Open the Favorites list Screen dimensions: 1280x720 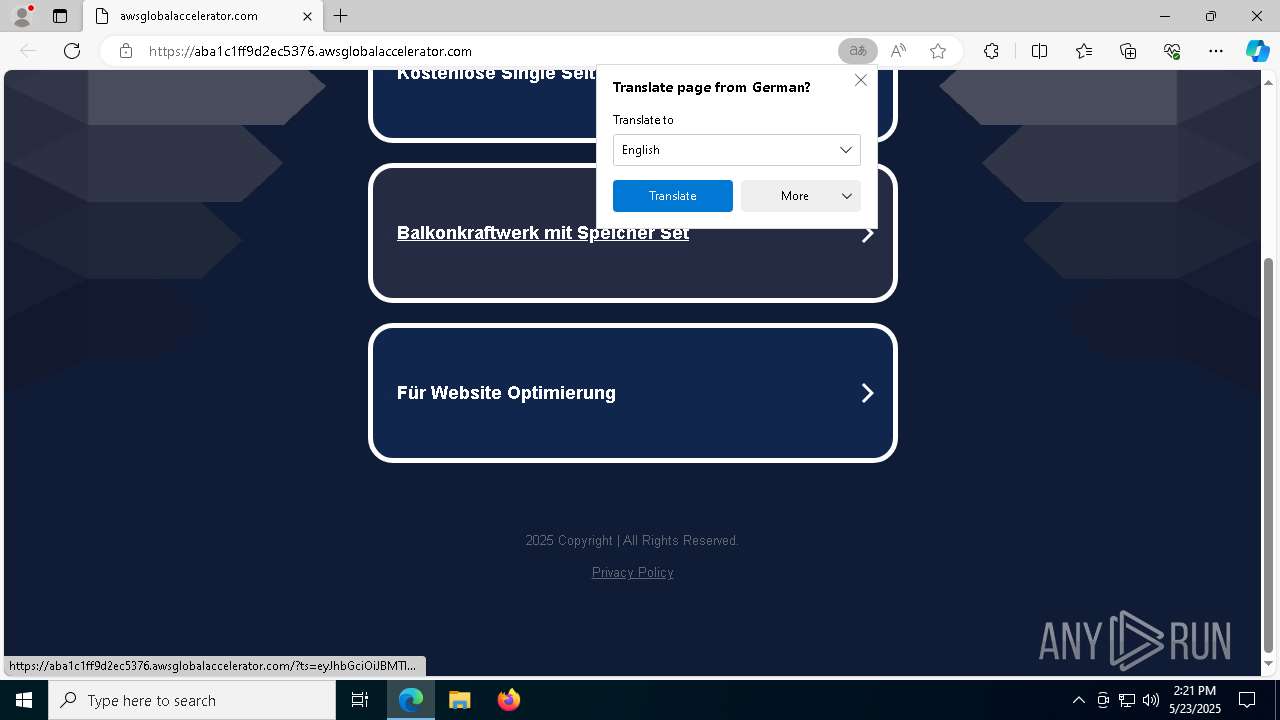[x=1084, y=51]
